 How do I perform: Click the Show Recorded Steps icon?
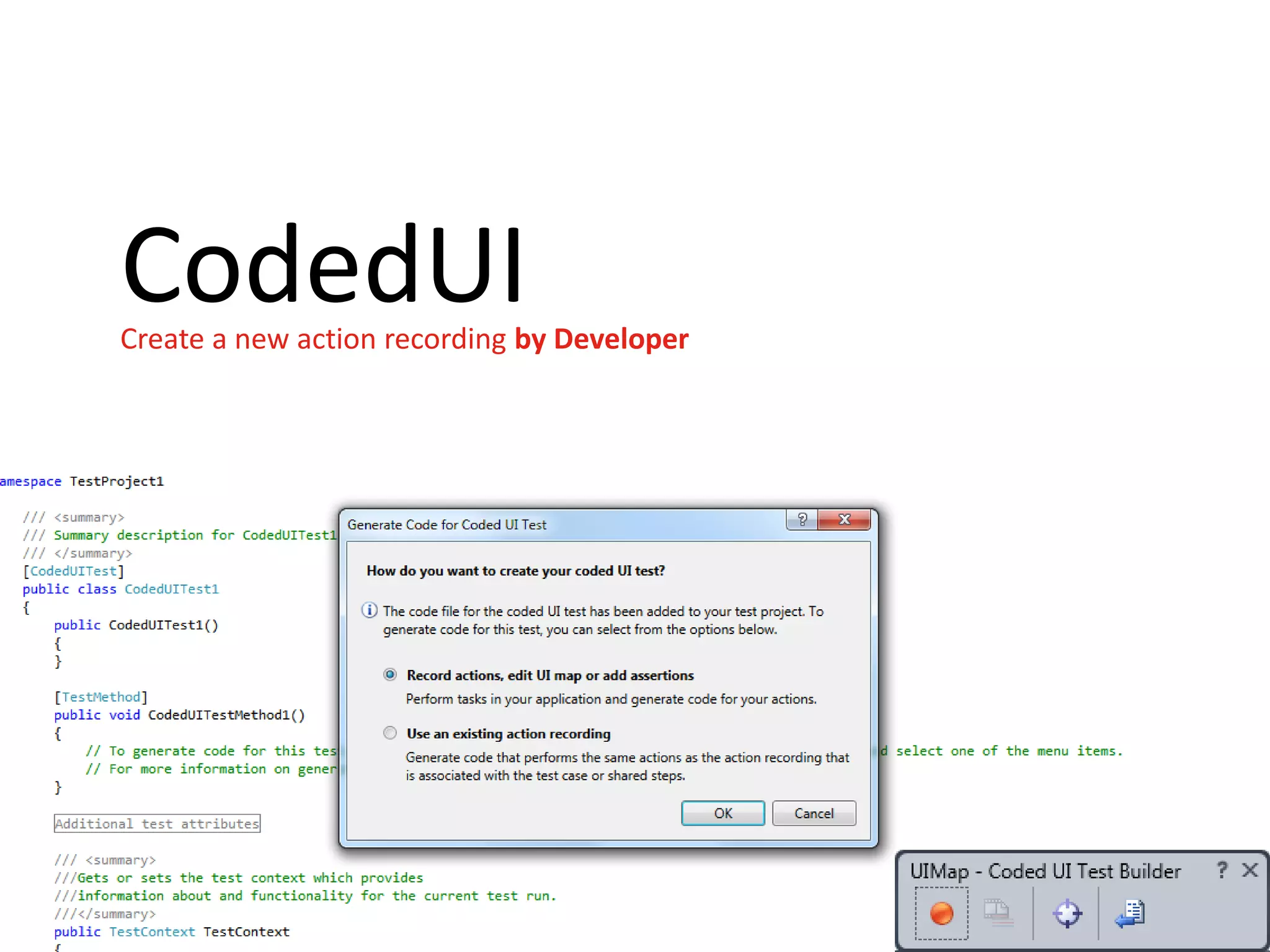[998, 912]
